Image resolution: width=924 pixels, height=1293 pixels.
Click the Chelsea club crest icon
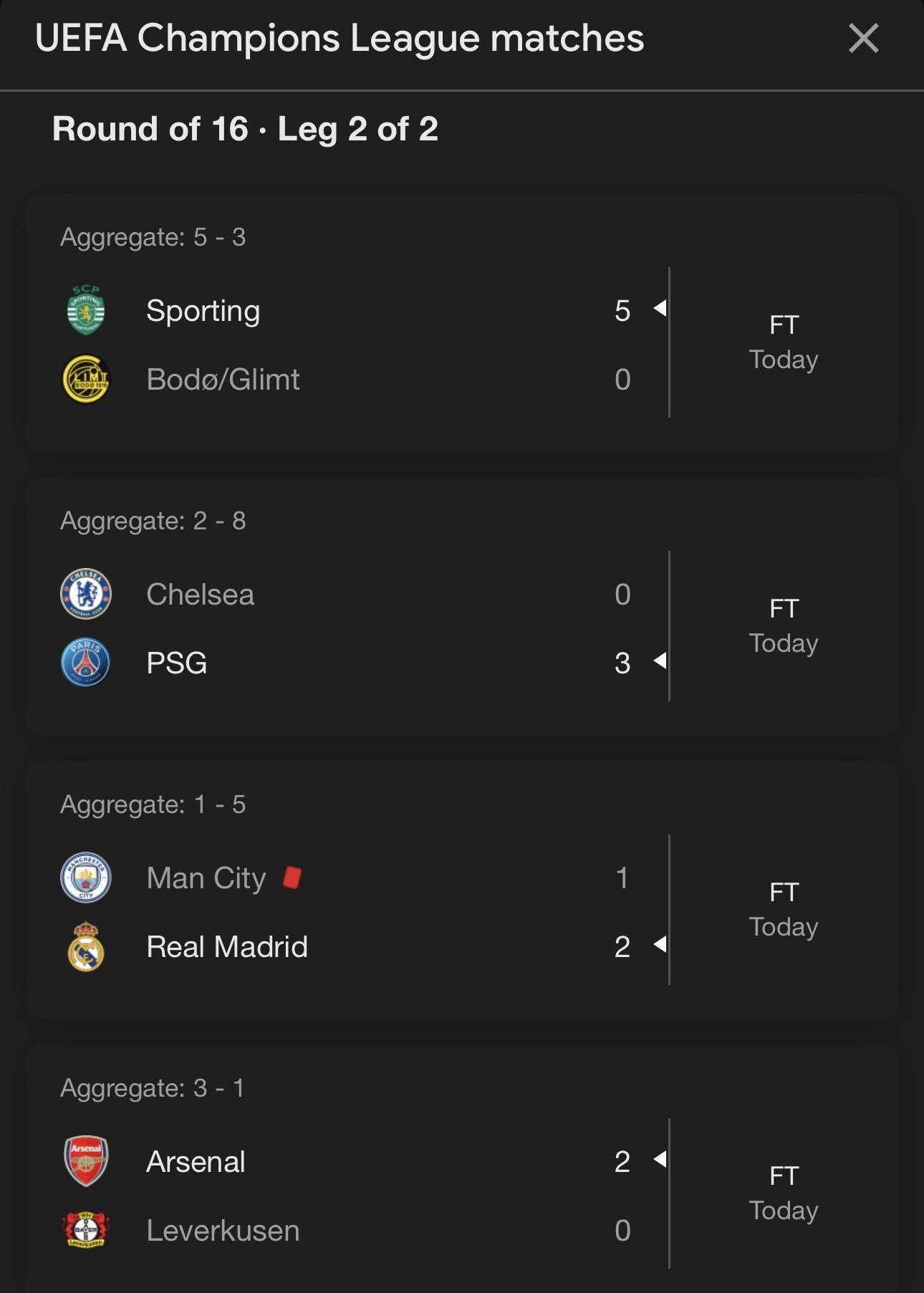pyautogui.click(x=86, y=594)
